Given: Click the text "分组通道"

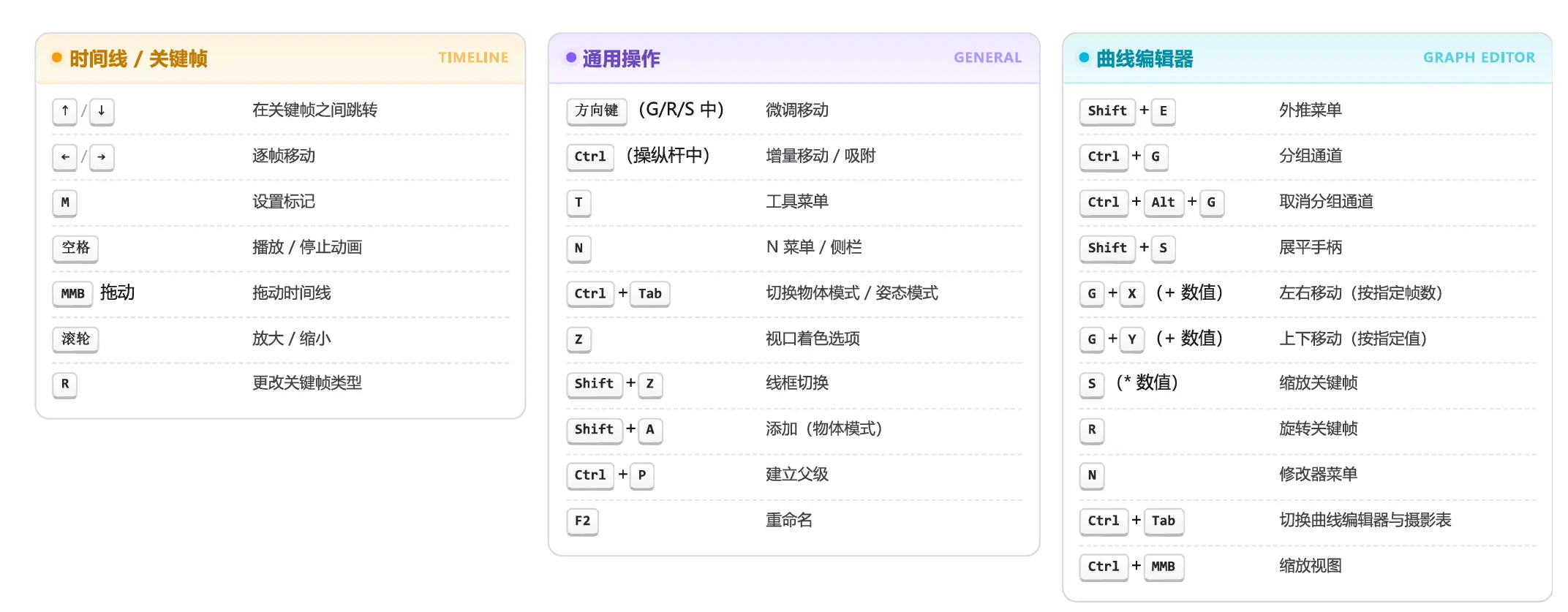Looking at the screenshot, I should [1311, 156].
